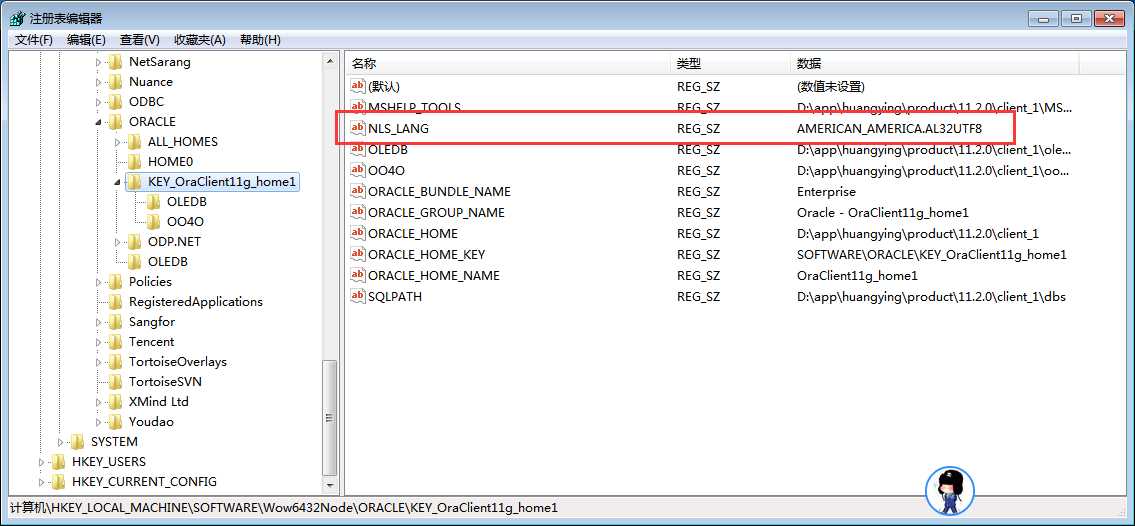This screenshot has width=1135, height=526.
Task: Click the SOFTWARE\ORACLE\KEY_OraClient11g_home1 data value
Action: click(932, 254)
